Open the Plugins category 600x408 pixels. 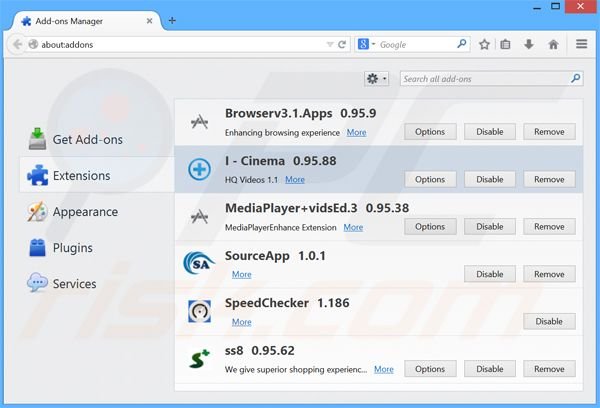pyautogui.click(x=97, y=248)
